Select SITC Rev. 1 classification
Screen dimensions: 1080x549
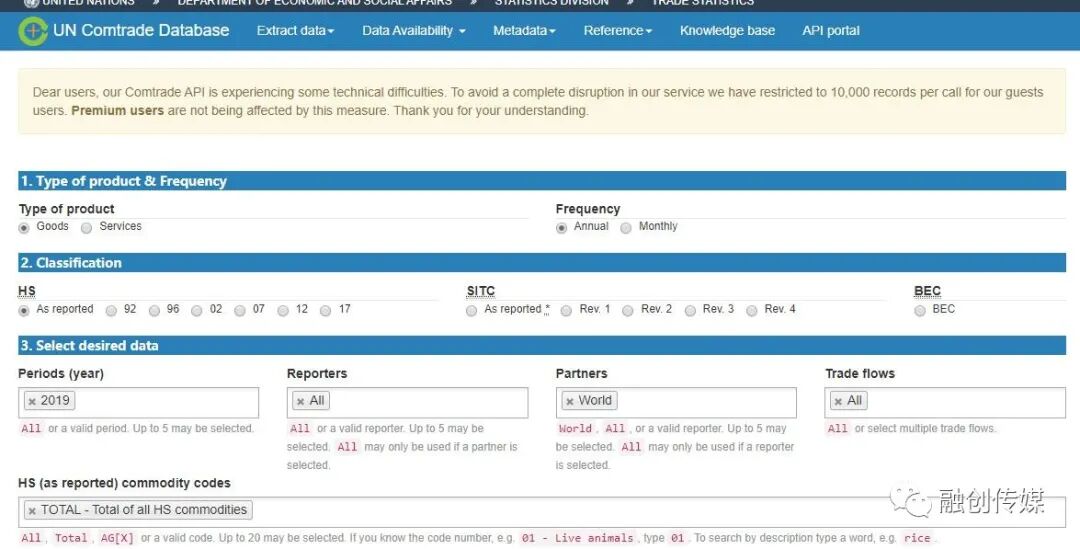click(x=566, y=311)
